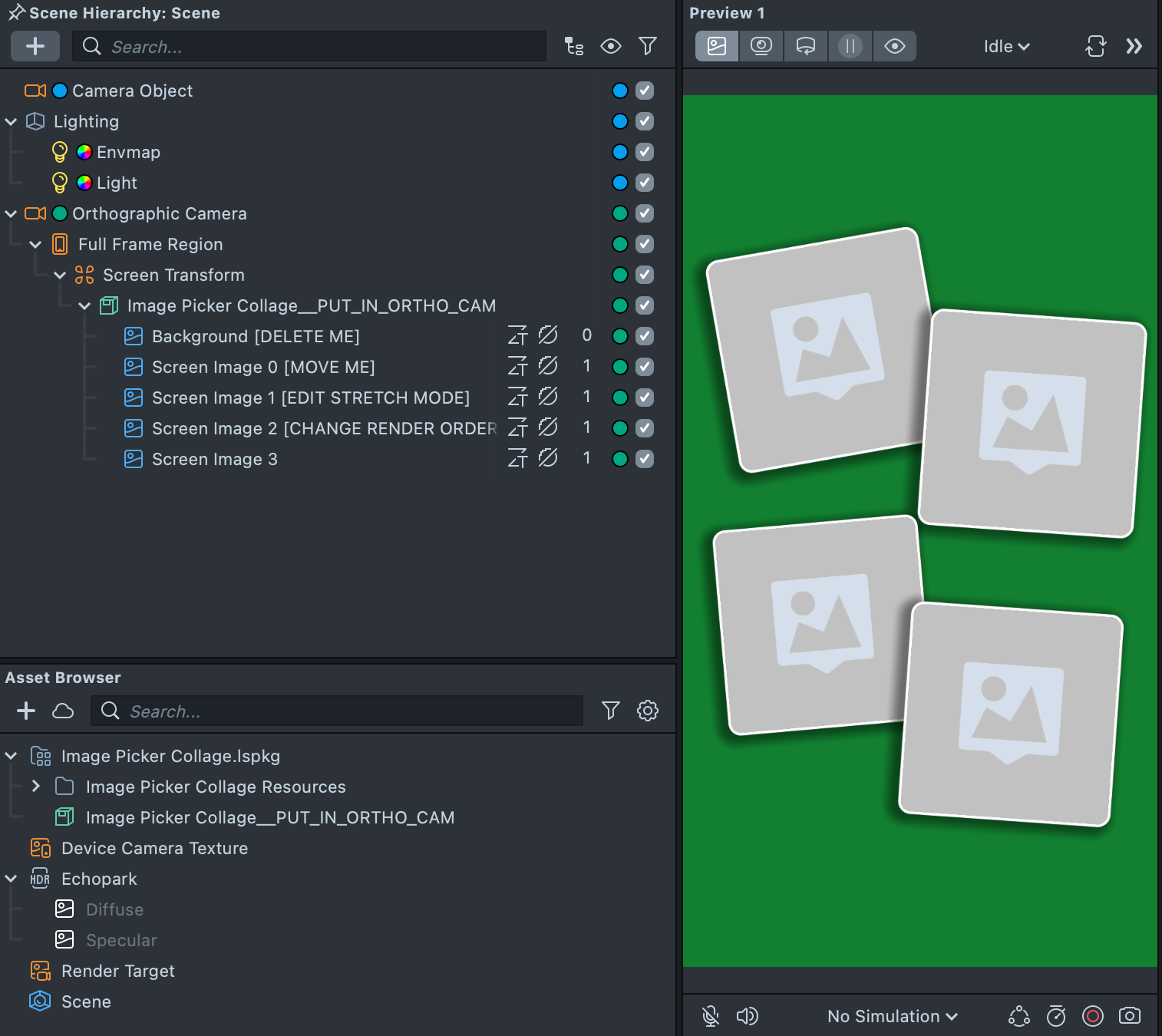The height and width of the screenshot is (1036, 1162).
Task: Click the microphone mute icon in Preview
Action: coord(711,1016)
